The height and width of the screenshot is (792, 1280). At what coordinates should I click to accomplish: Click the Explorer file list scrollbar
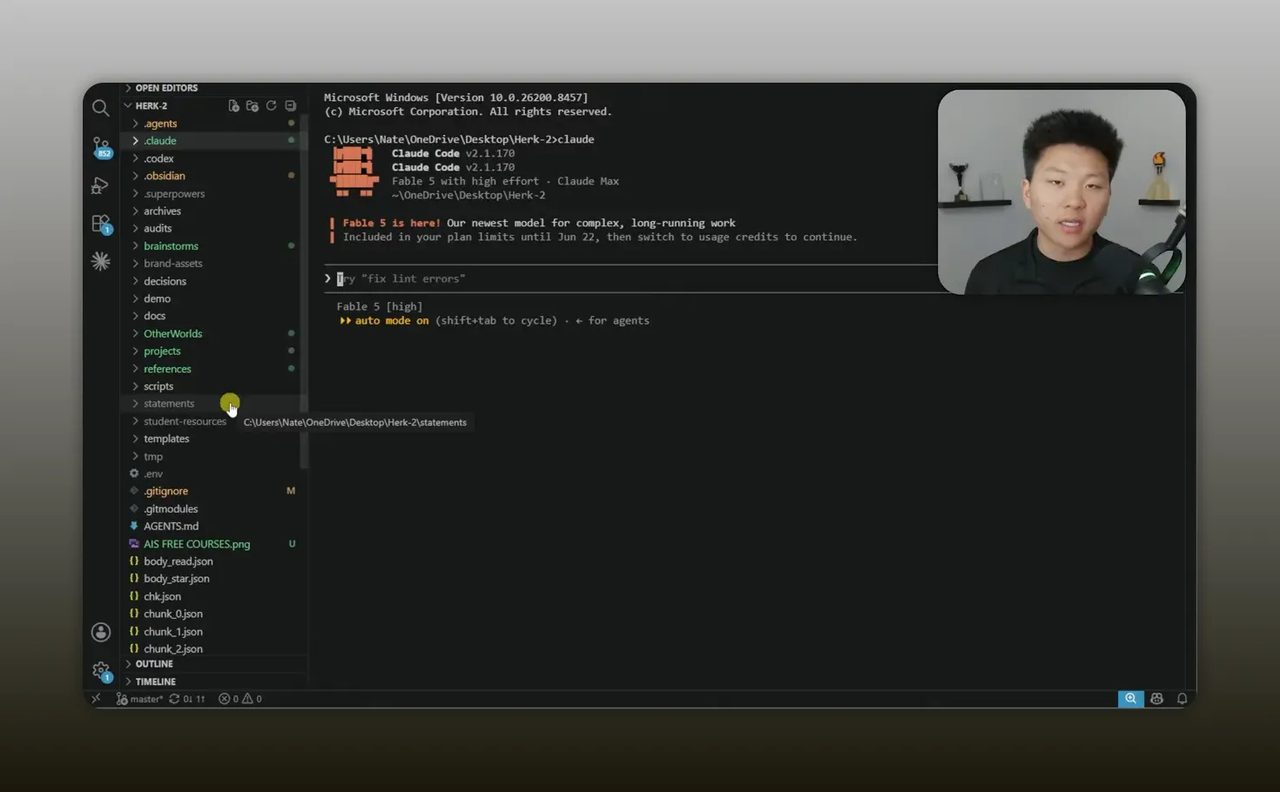[x=304, y=290]
